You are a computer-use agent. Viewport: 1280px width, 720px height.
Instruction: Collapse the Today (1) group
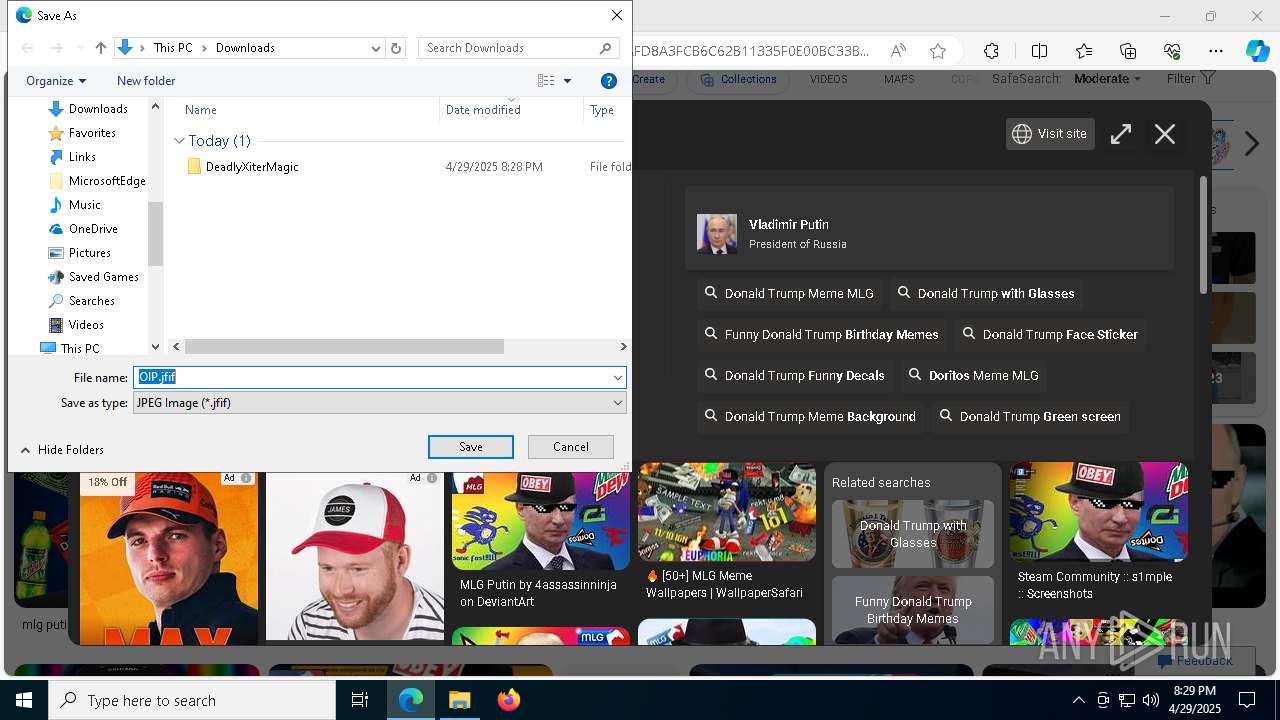coord(179,141)
